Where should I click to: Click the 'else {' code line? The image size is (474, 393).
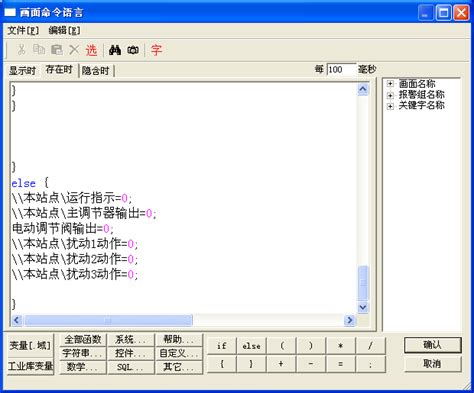(30, 183)
